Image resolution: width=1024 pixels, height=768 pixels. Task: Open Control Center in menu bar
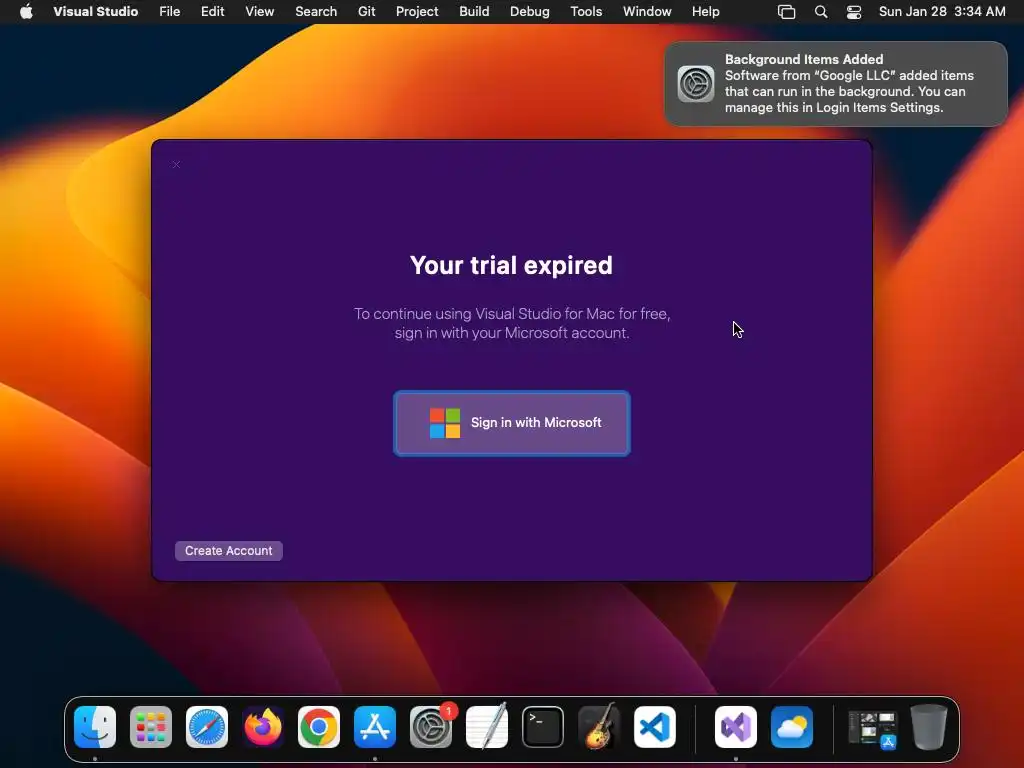(854, 12)
